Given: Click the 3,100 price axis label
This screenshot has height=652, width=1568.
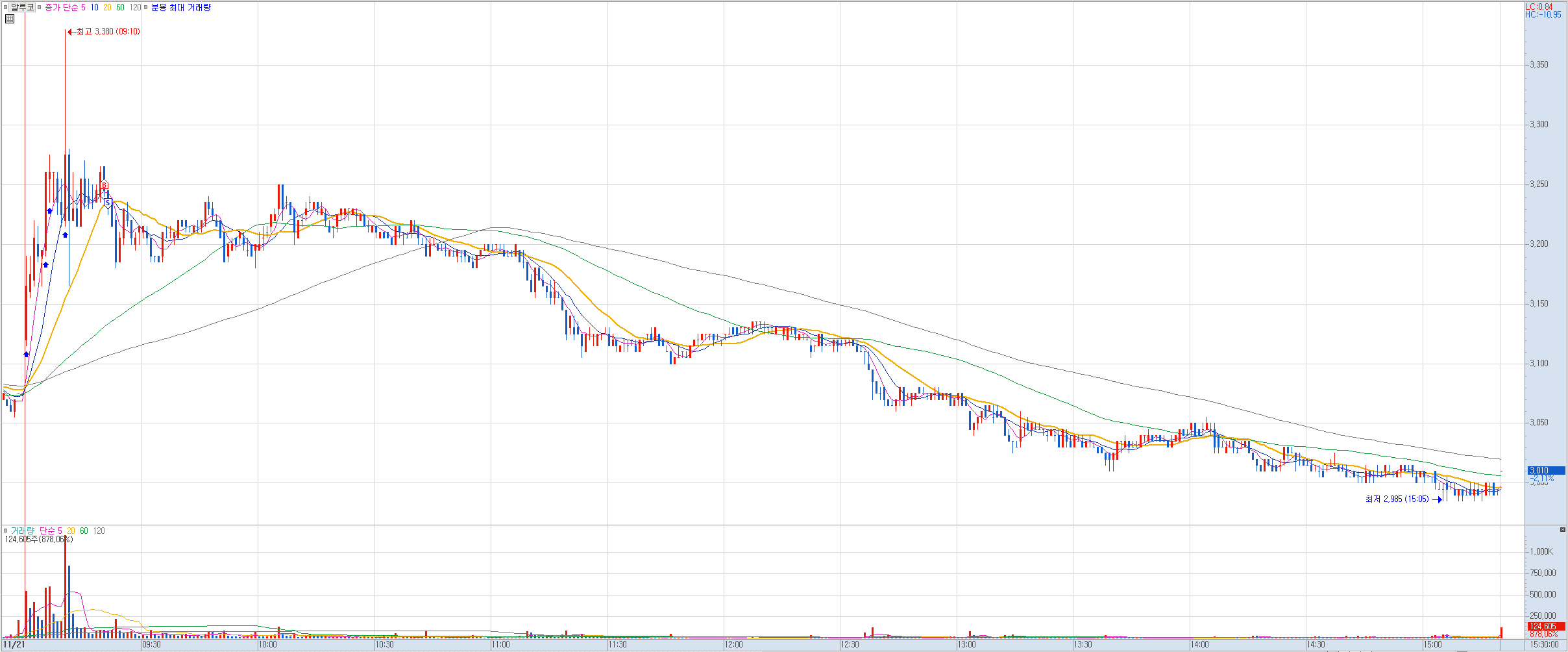Looking at the screenshot, I should pos(1539,364).
